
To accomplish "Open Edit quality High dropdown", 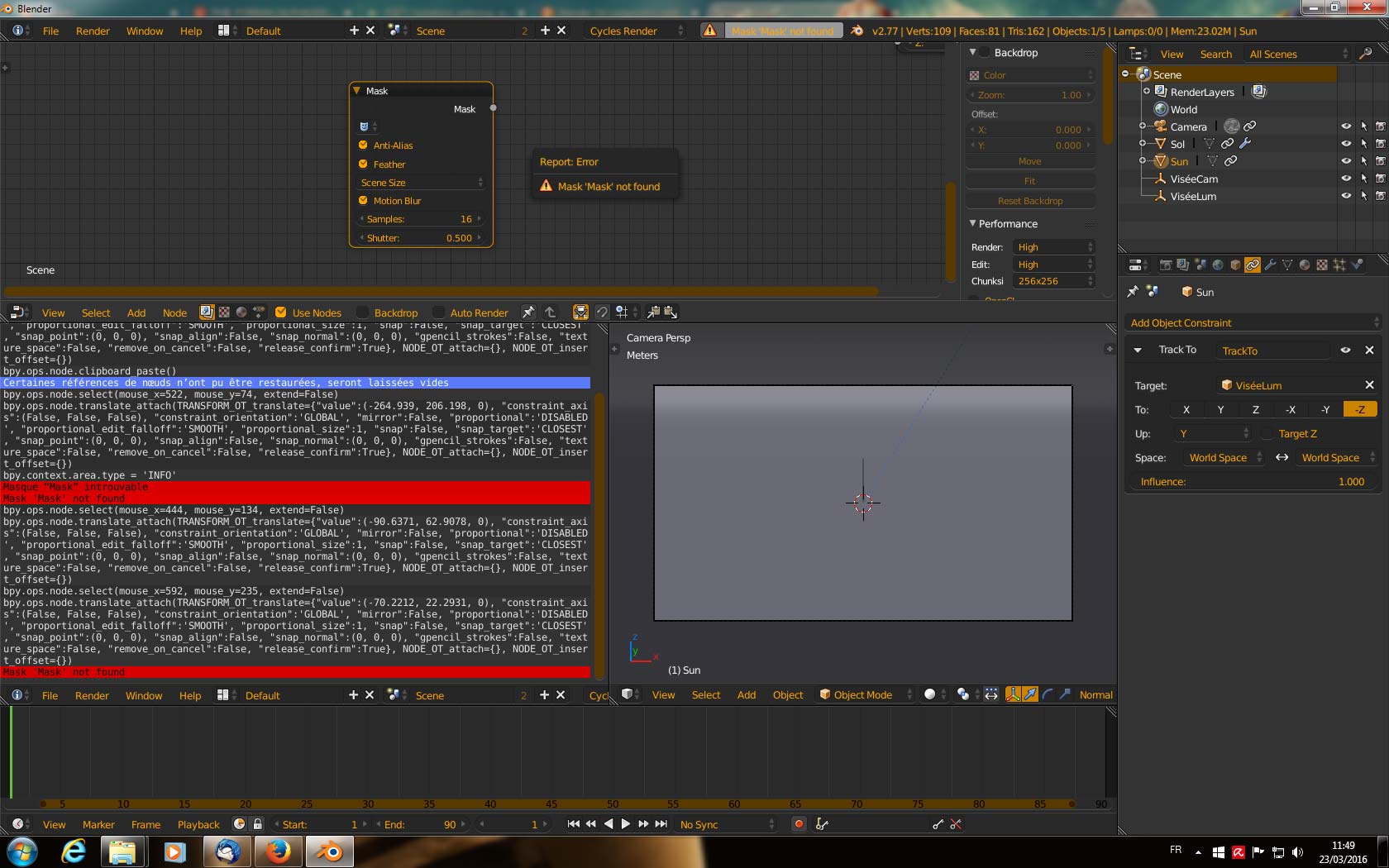I will (1054, 265).
